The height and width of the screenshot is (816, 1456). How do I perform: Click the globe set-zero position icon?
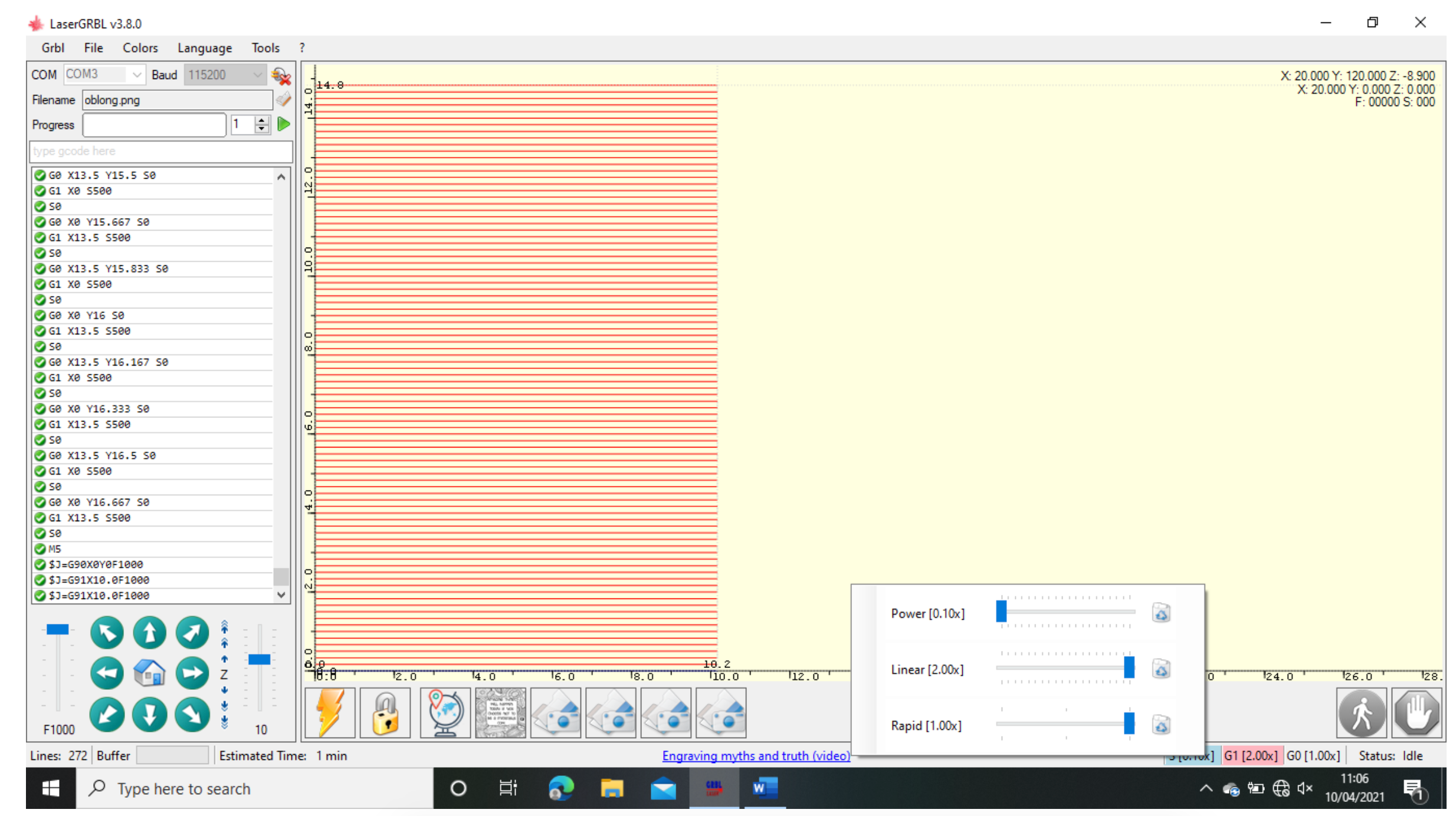[445, 713]
